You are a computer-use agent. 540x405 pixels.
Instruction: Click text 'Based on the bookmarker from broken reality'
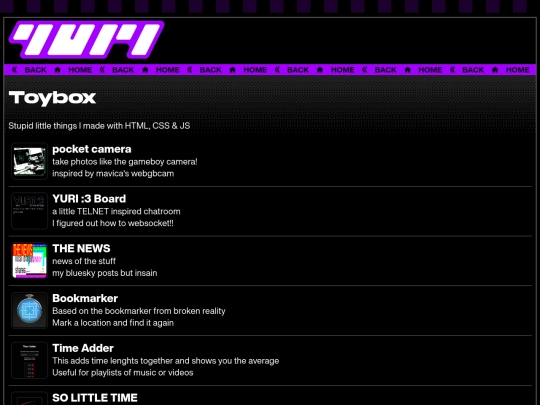click(139, 311)
